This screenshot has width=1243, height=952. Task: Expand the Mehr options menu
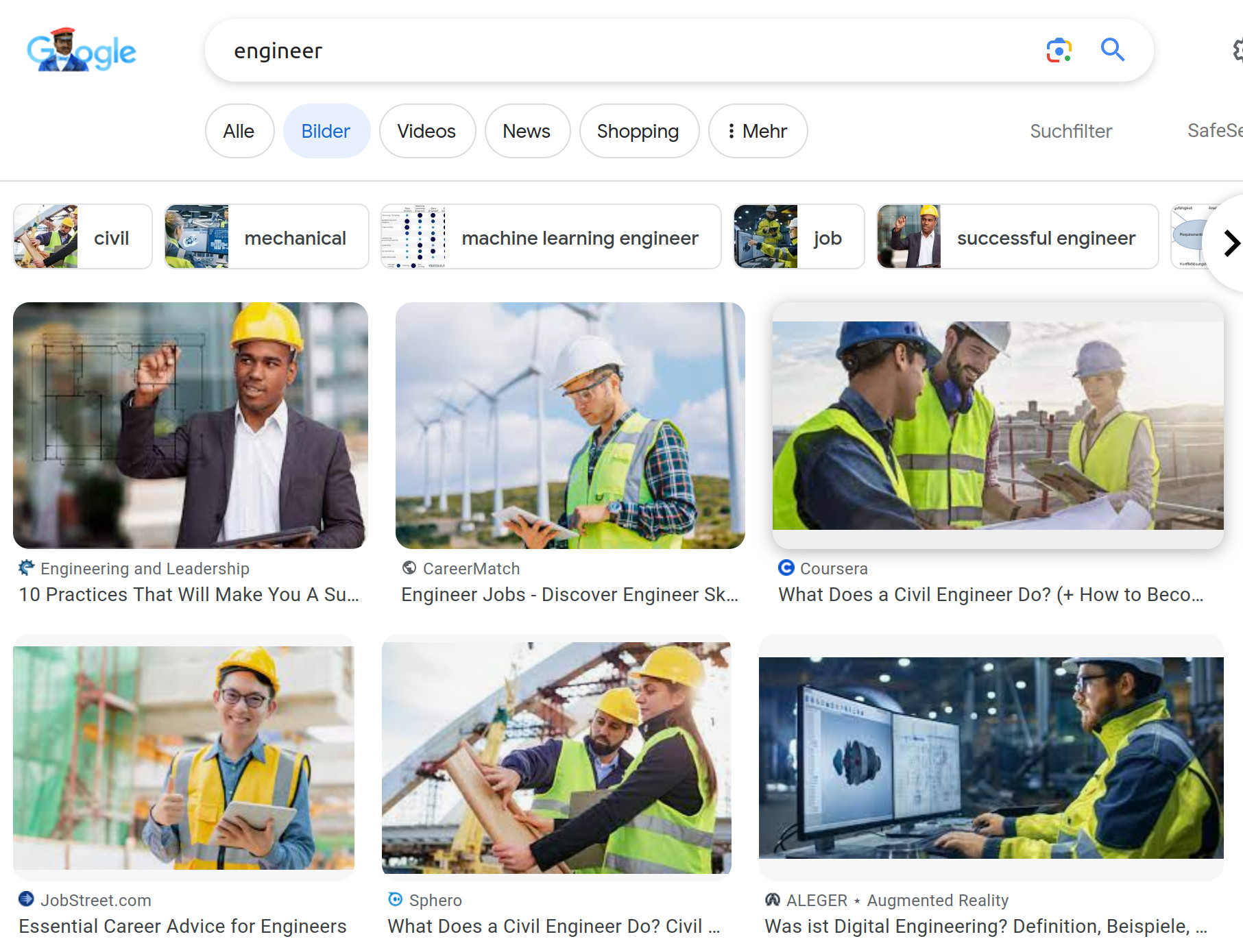click(758, 131)
